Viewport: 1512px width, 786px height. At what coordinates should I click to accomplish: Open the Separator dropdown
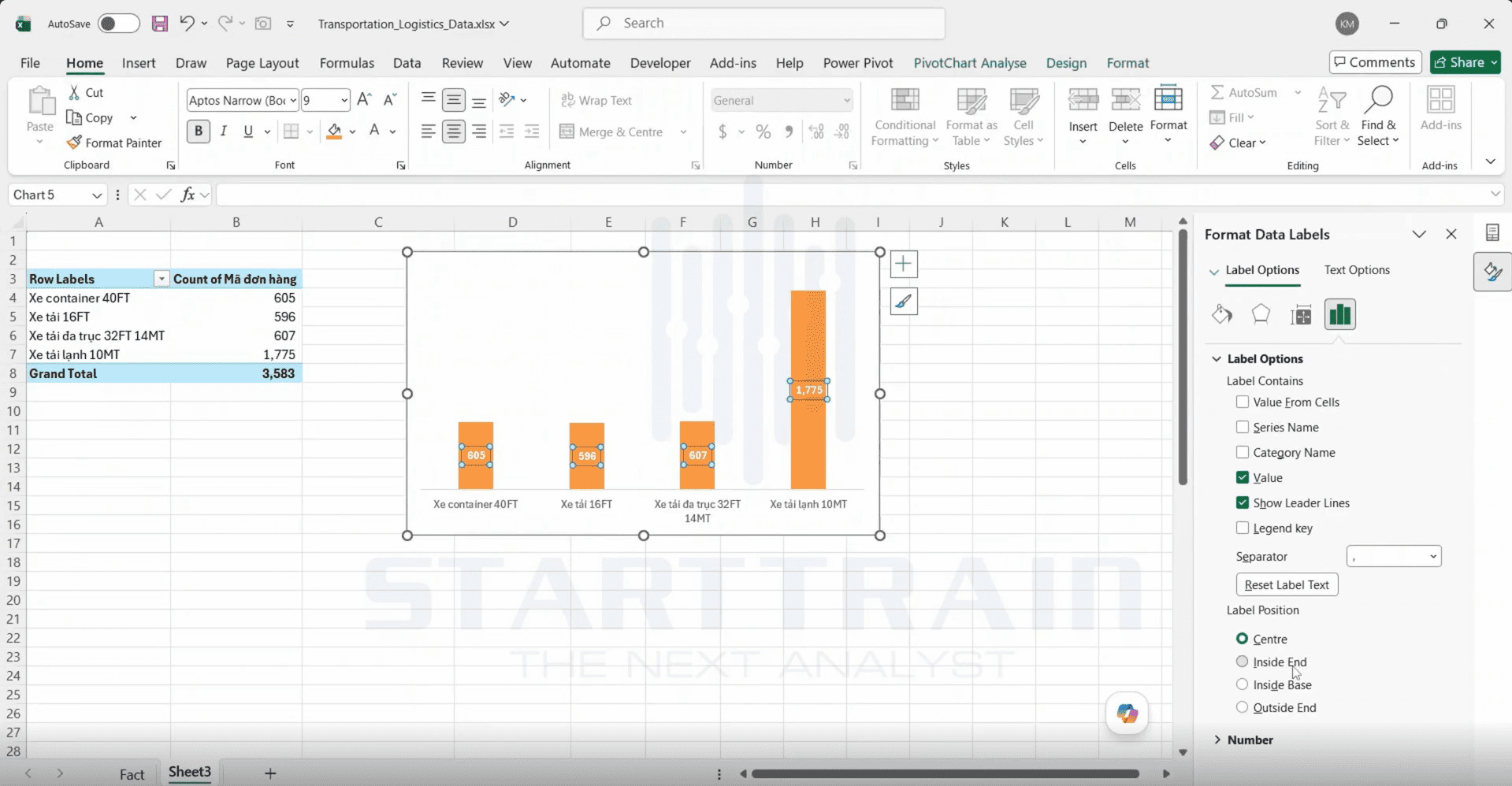pos(1394,556)
